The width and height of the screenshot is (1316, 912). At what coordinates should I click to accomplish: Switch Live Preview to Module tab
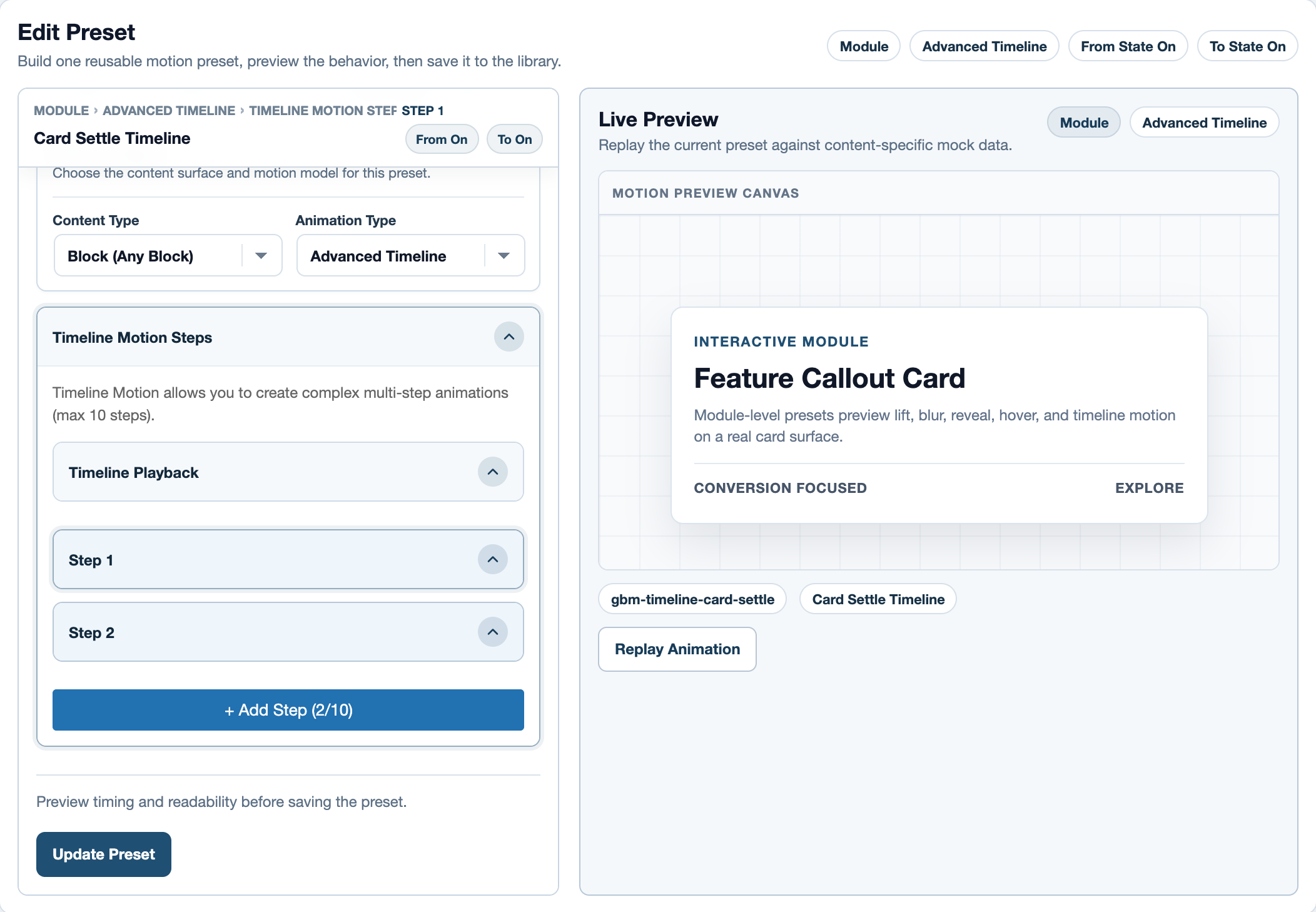click(1084, 123)
